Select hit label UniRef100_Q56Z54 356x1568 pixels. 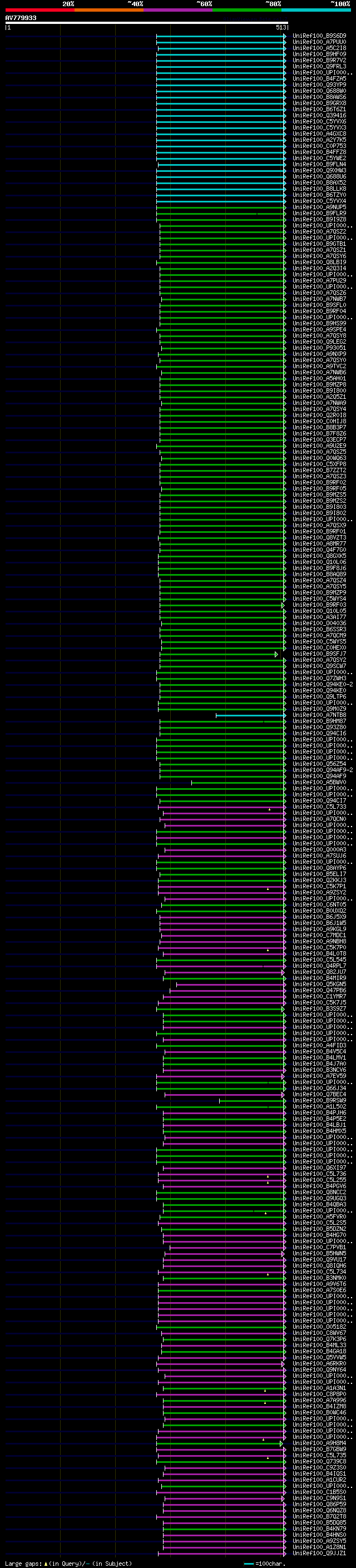click(319, 764)
